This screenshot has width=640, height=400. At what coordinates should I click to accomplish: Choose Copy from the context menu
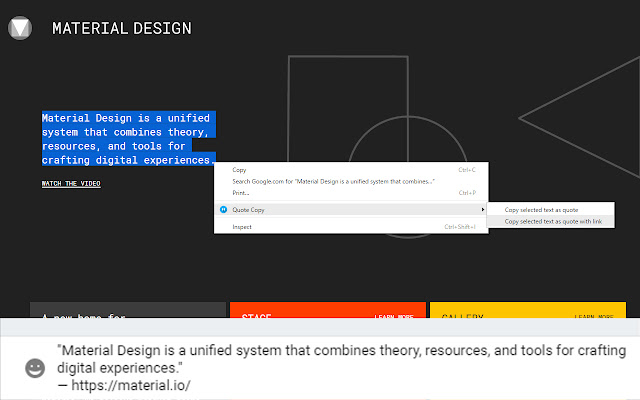(x=351, y=170)
